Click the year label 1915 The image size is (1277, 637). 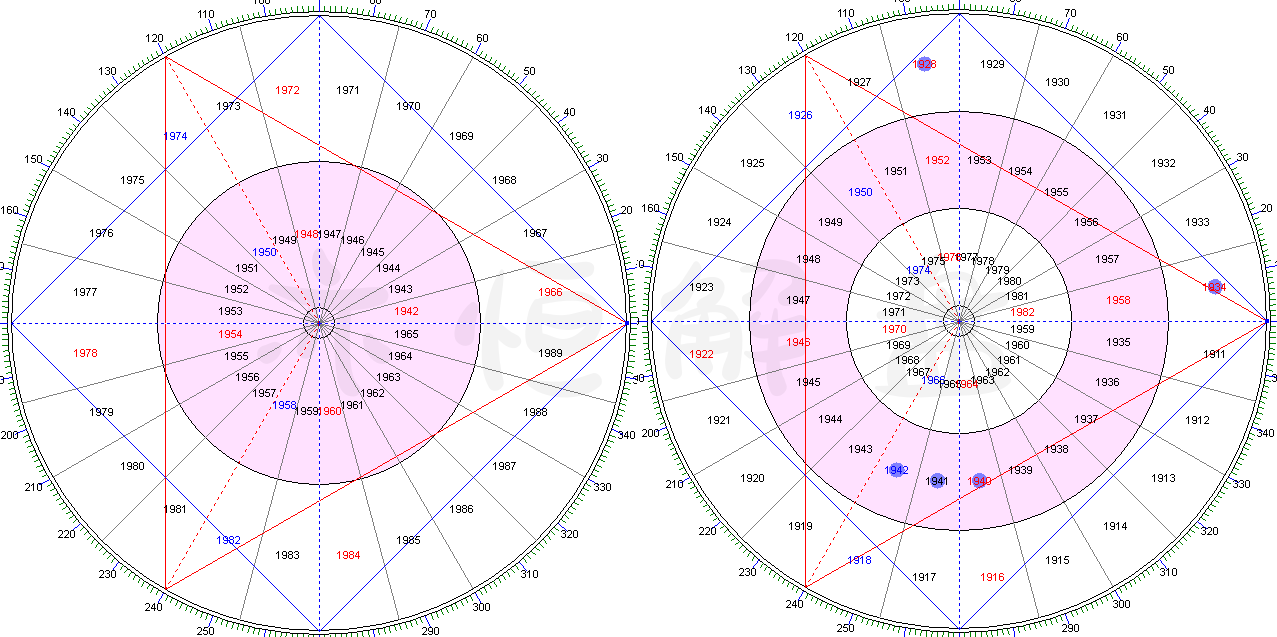click(x=1057, y=560)
